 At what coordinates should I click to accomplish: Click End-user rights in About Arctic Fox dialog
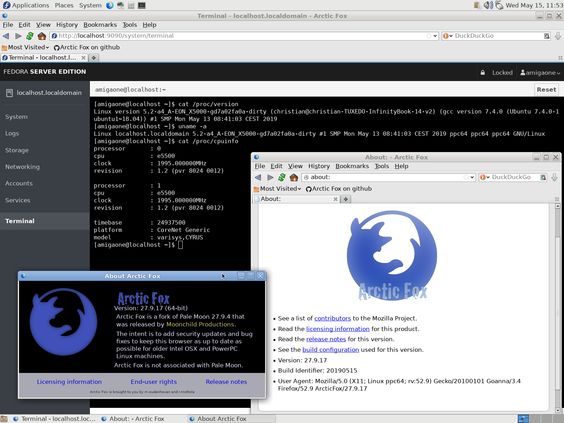154,382
